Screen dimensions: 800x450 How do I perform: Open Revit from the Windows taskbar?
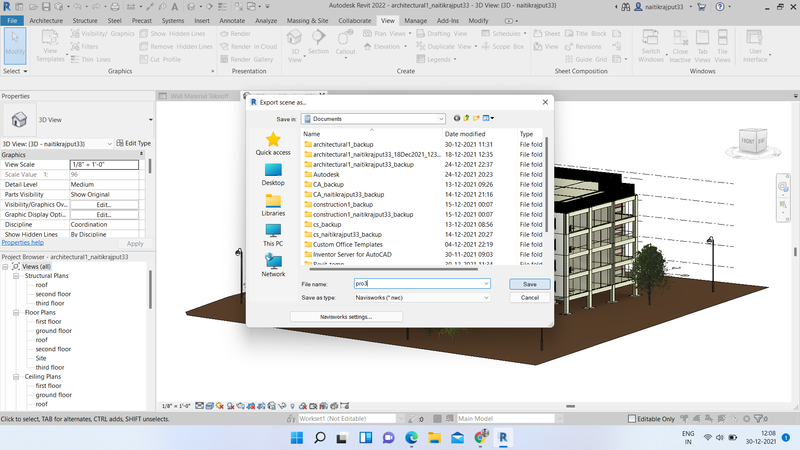tap(503, 437)
